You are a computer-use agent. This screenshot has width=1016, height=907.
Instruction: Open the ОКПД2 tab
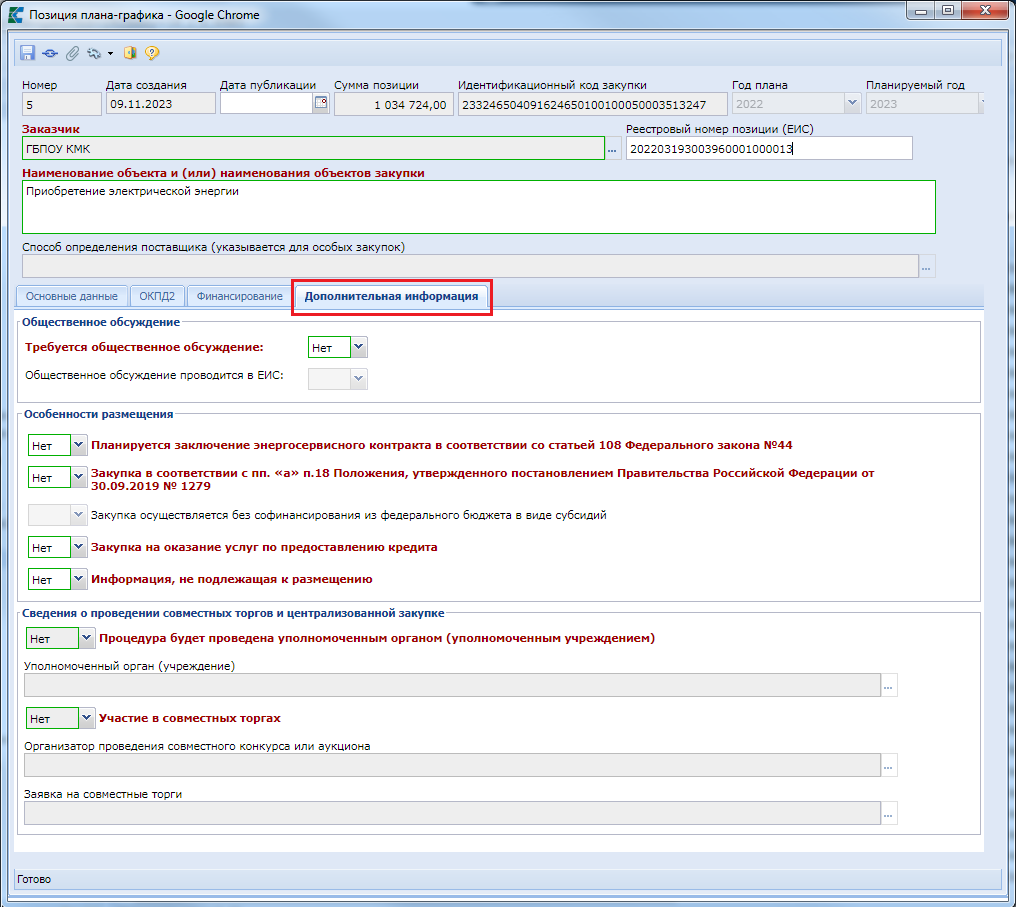157,296
